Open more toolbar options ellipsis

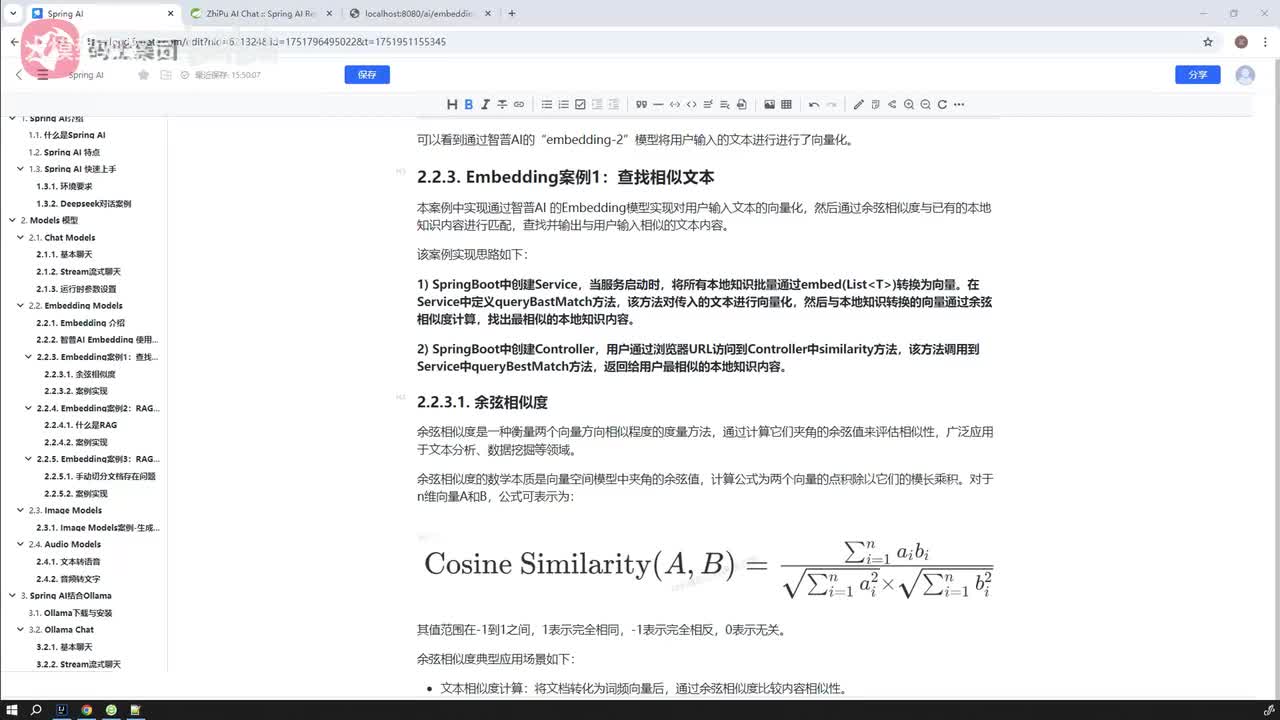tap(959, 104)
